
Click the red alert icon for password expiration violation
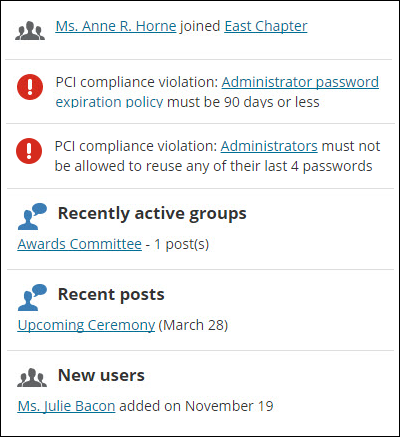[30, 87]
